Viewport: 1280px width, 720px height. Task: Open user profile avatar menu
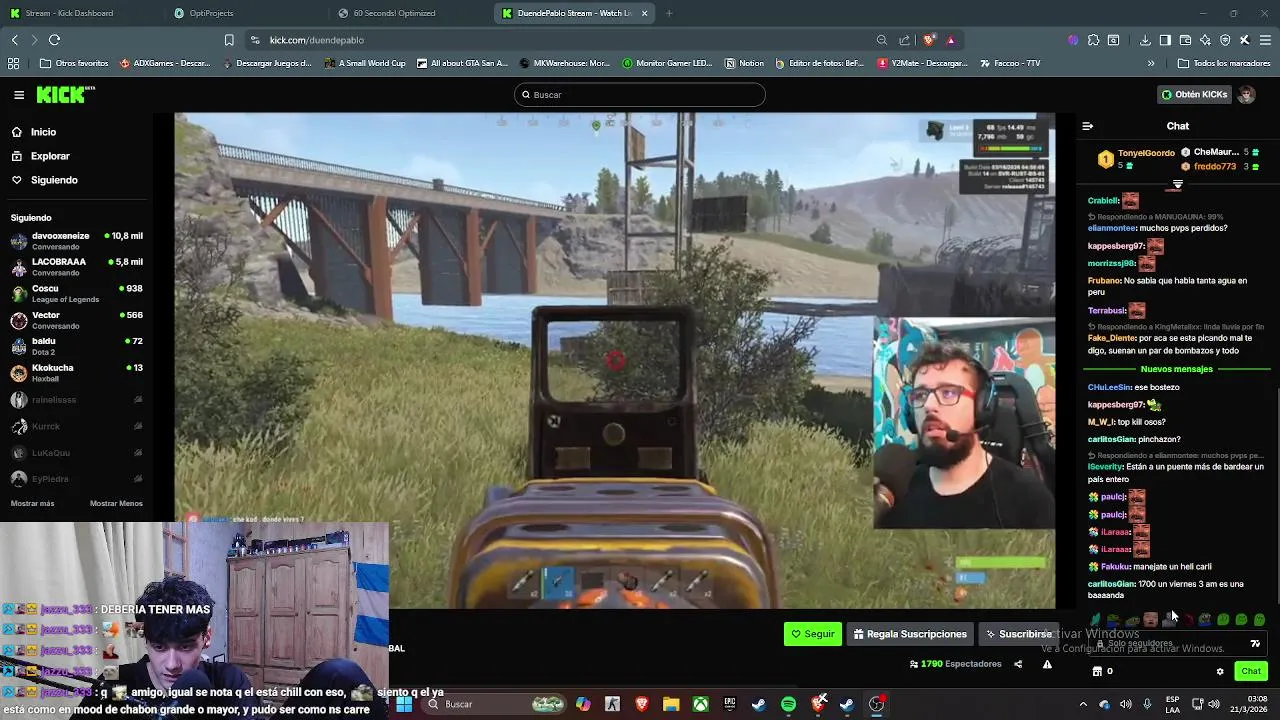[x=1246, y=95]
